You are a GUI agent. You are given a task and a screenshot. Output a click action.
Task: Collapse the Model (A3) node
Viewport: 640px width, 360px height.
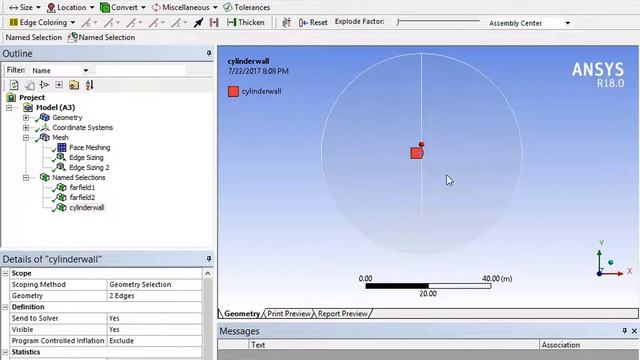tap(9, 108)
